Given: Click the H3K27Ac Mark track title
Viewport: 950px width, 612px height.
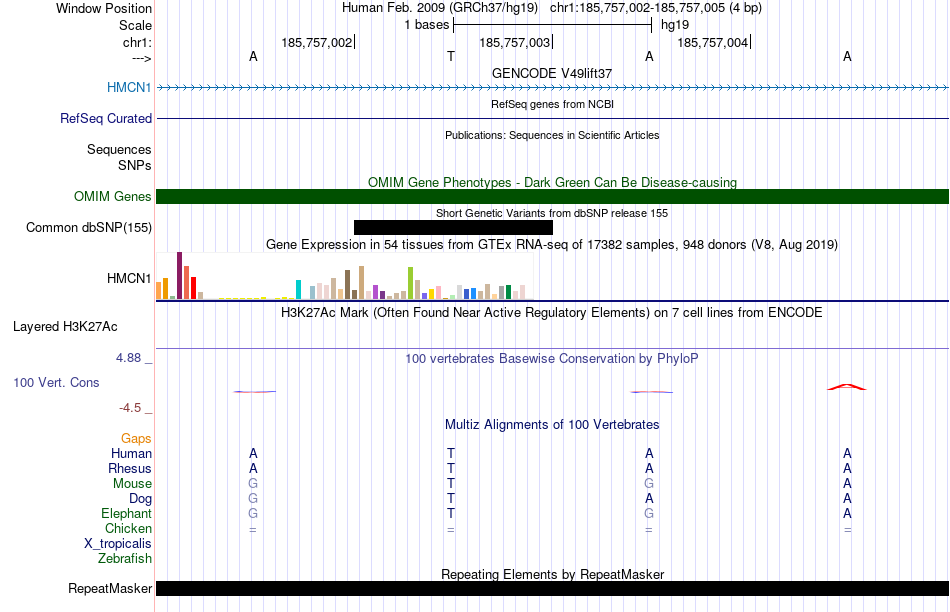Looking at the screenshot, I should pyautogui.click(x=552, y=313).
